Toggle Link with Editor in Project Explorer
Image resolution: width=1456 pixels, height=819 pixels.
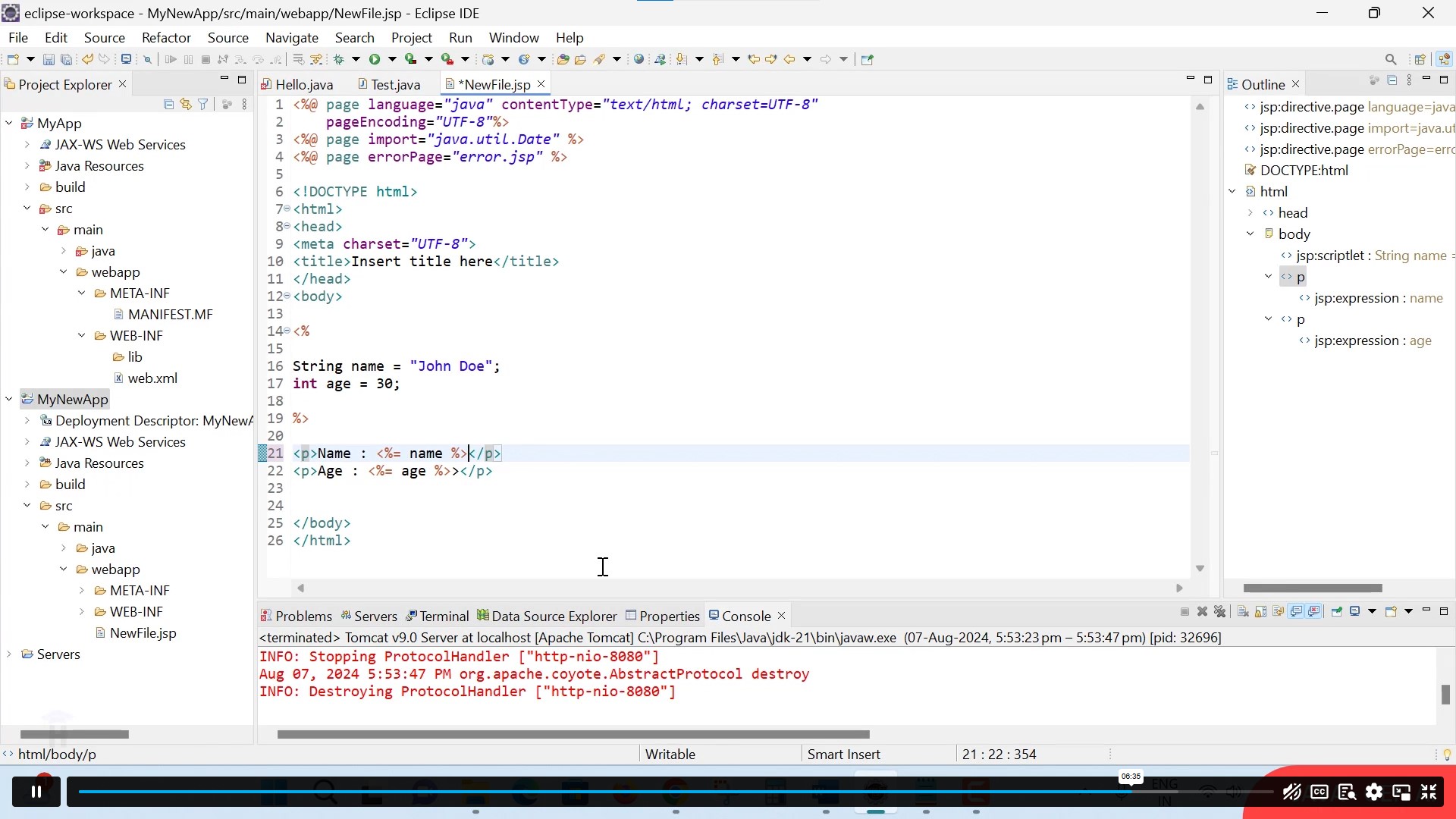186,104
